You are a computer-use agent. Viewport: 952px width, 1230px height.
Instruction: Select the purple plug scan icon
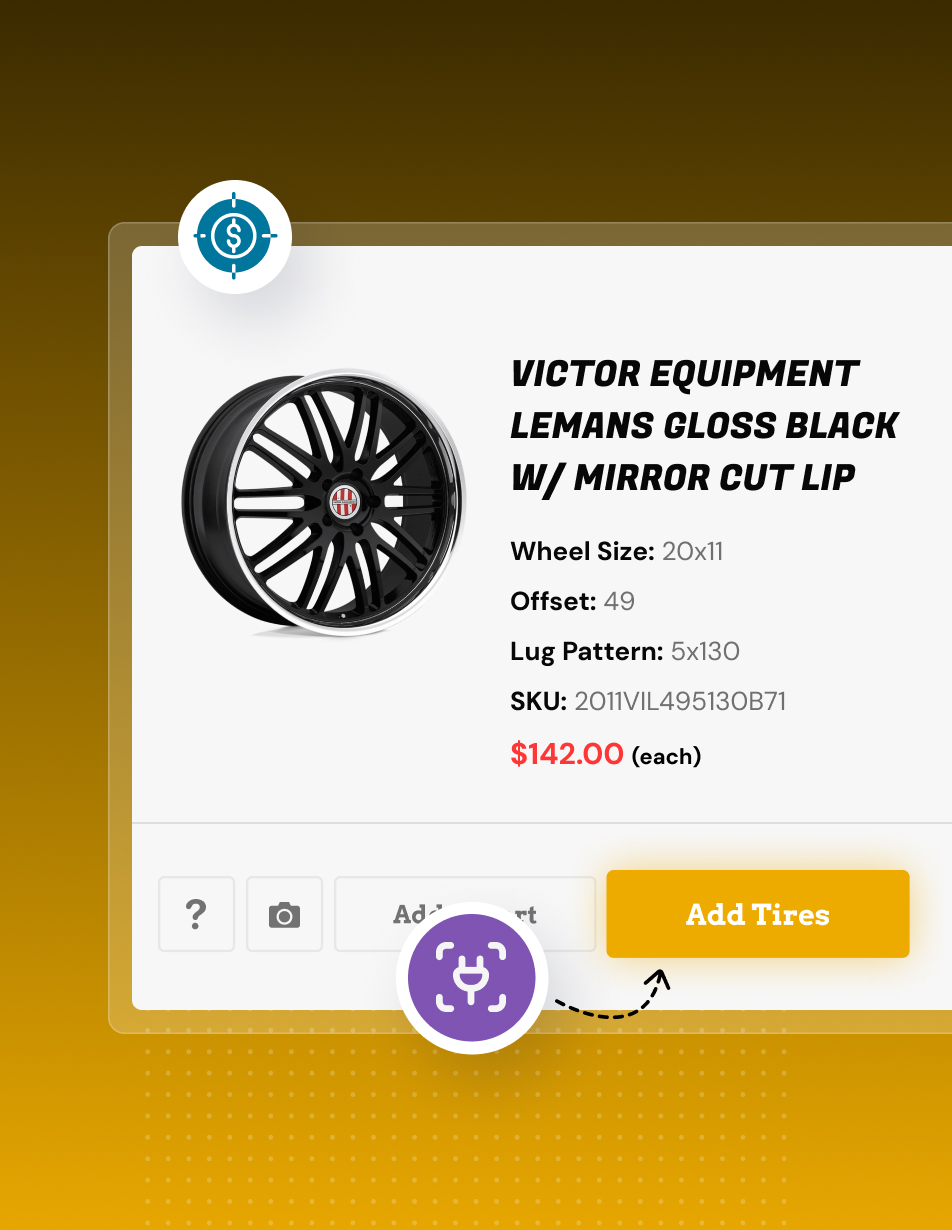click(x=472, y=978)
